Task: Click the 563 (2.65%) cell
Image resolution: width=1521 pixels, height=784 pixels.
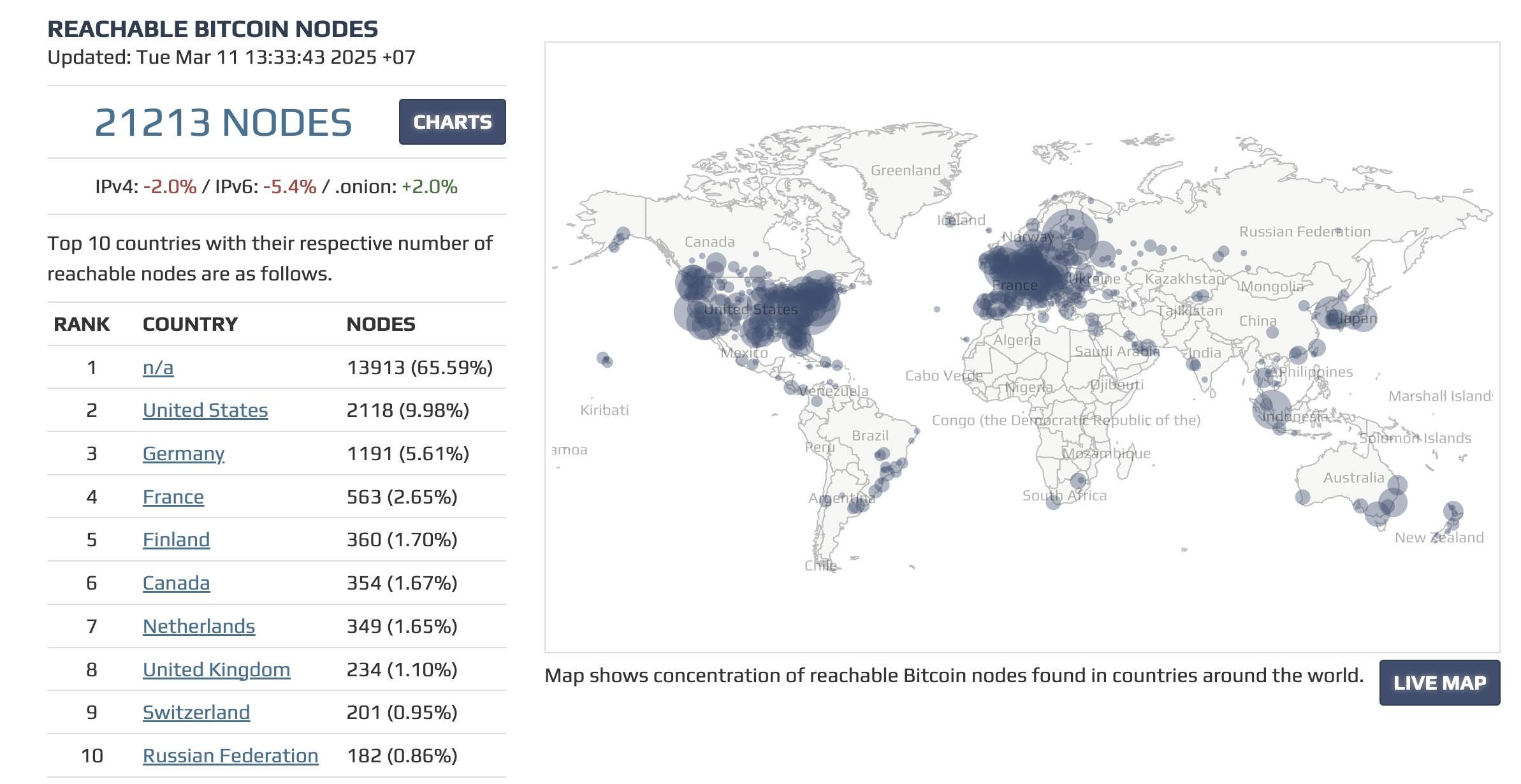Action: coord(402,497)
